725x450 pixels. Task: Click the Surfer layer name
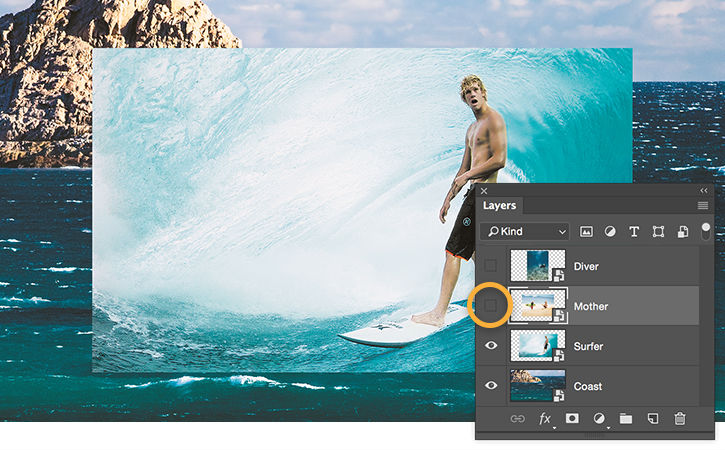[588, 346]
